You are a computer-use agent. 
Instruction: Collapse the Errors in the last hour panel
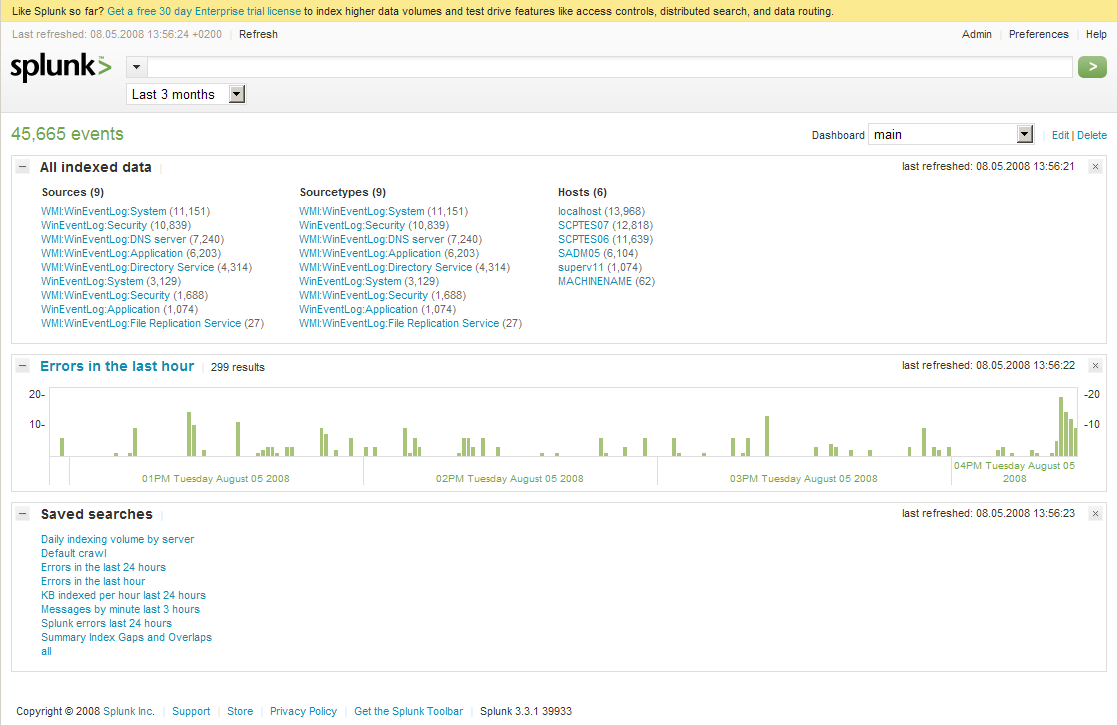pos(23,366)
